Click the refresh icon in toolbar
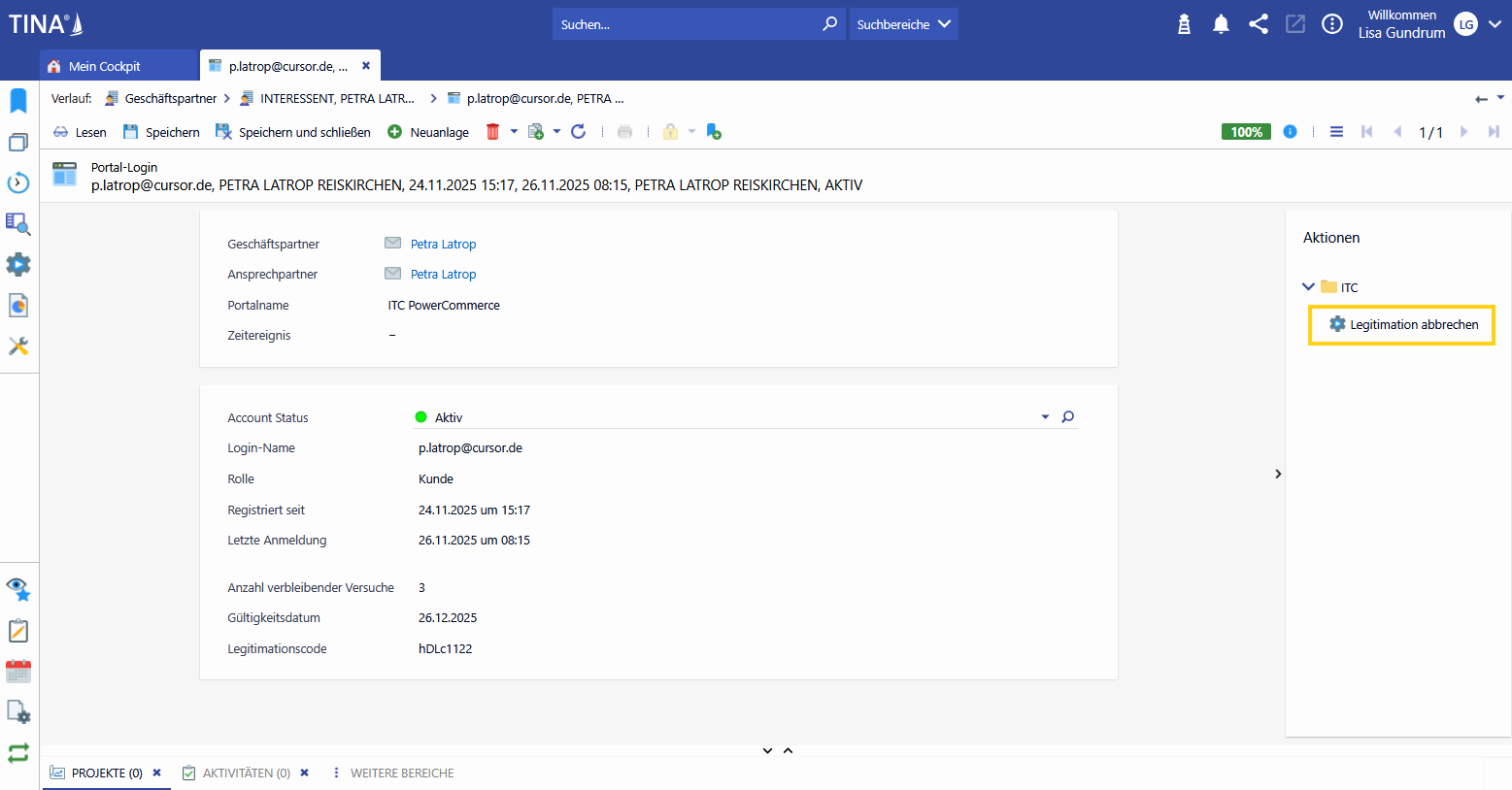Image resolution: width=1512 pixels, height=790 pixels. point(578,132)
